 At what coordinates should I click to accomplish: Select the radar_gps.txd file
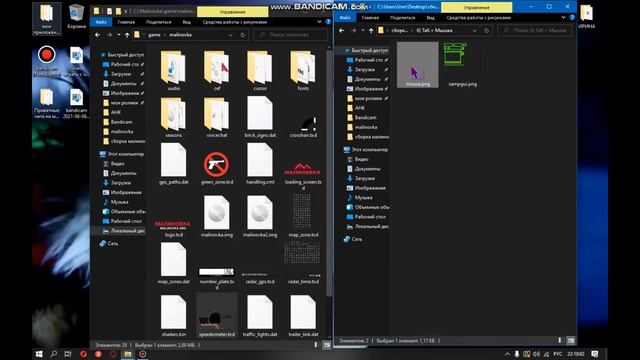coord(260,278)
